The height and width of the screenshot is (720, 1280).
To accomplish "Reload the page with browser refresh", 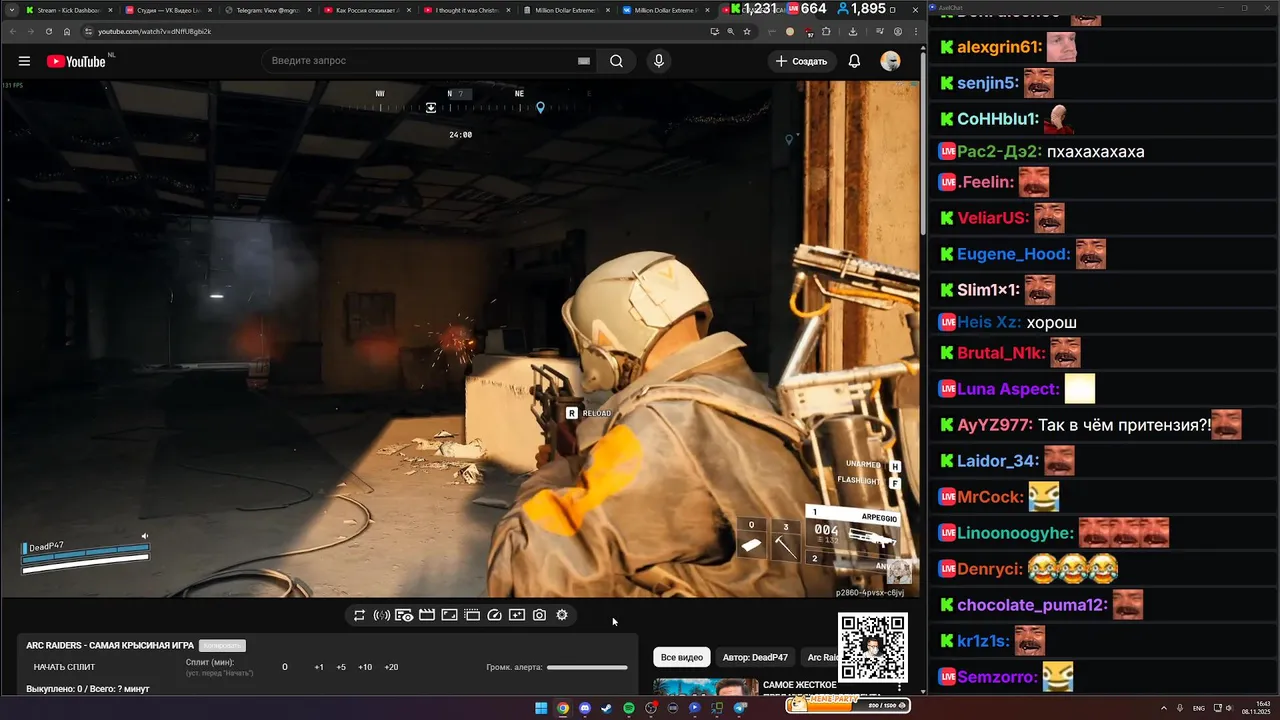I will pyautogui.click(x=49, y=31).
